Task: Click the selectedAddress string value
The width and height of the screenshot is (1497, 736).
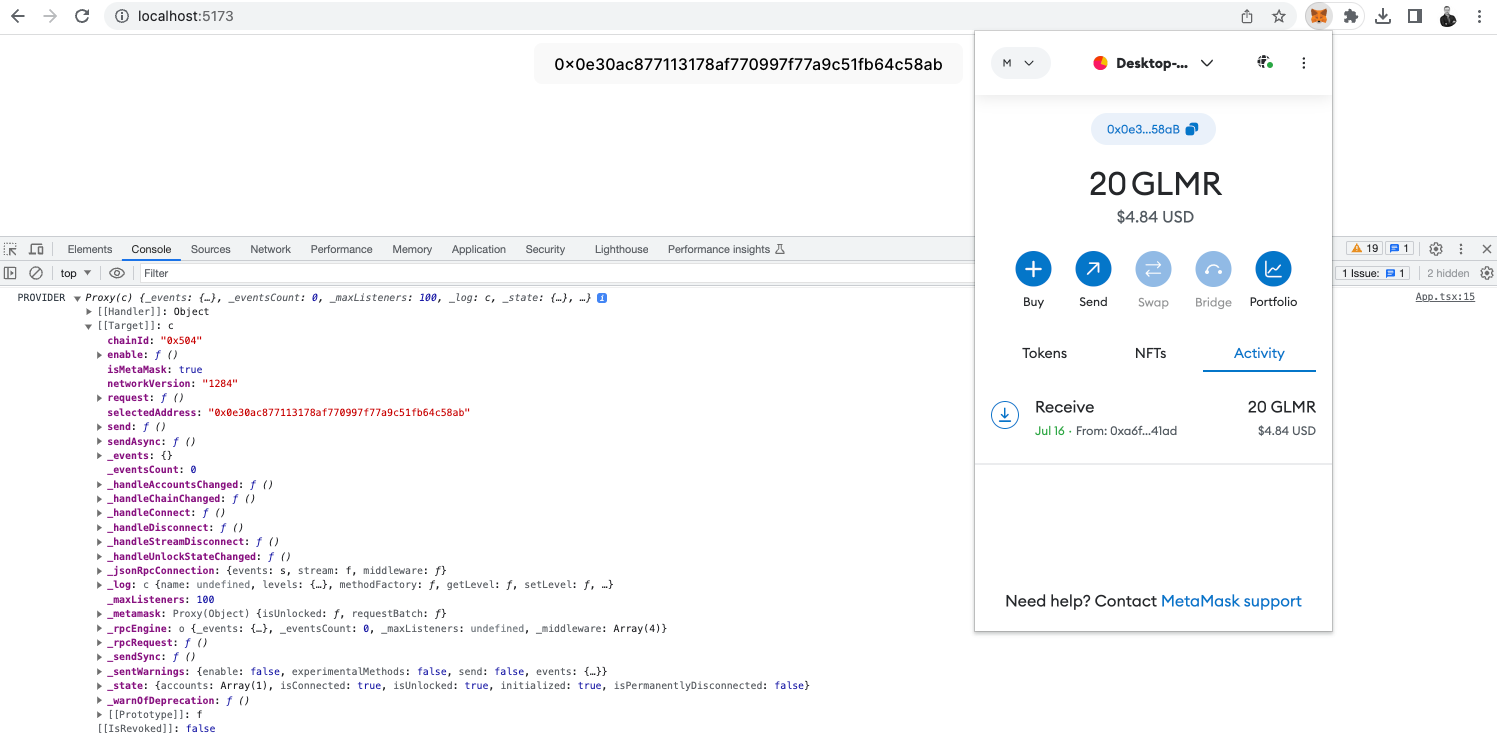Action: (x=339, y=413)
